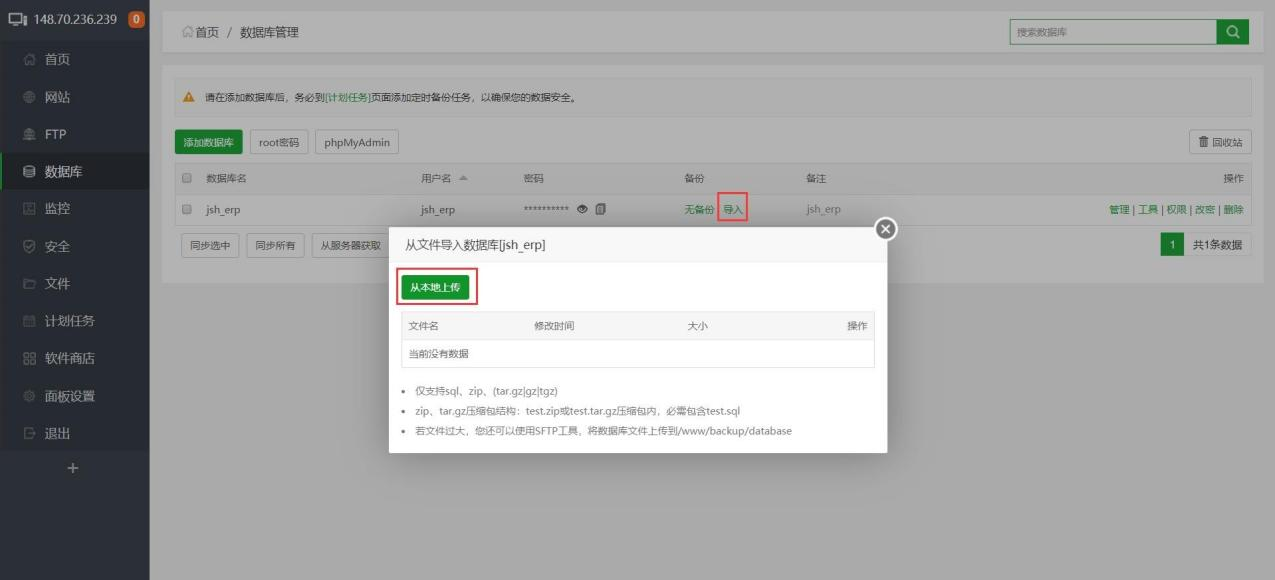1275x580 pixels.
Task: Focus the 搜索数据库 search field
Action: click(x=1113, y=32)
